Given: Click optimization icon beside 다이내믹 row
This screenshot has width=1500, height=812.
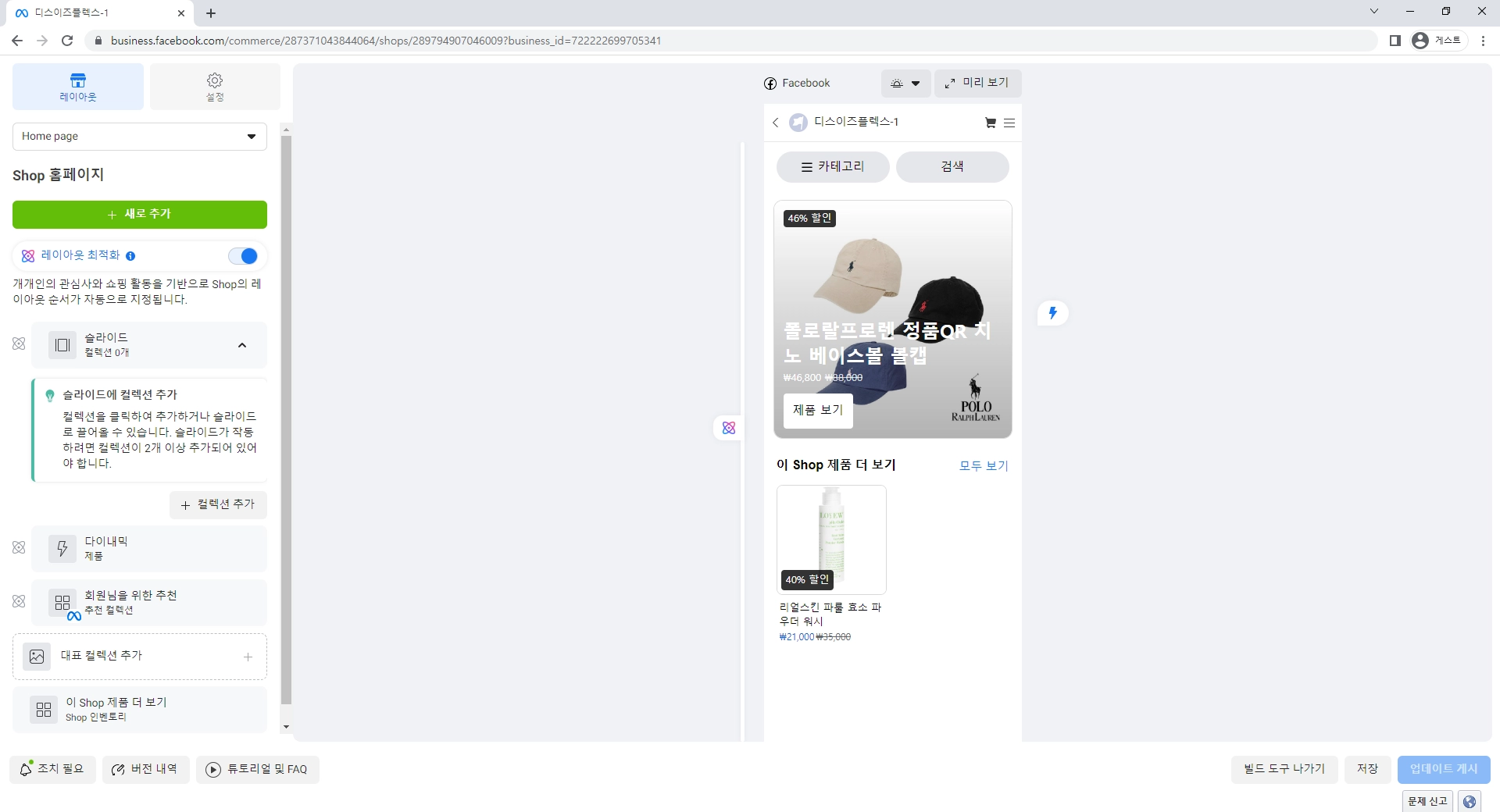Looking at the screenshot, I should pyautogui.click(x=19, y=548).
